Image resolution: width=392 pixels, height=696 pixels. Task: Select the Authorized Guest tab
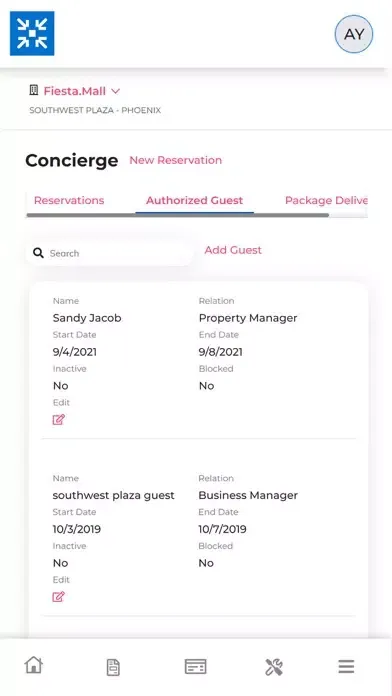(194, 200)
